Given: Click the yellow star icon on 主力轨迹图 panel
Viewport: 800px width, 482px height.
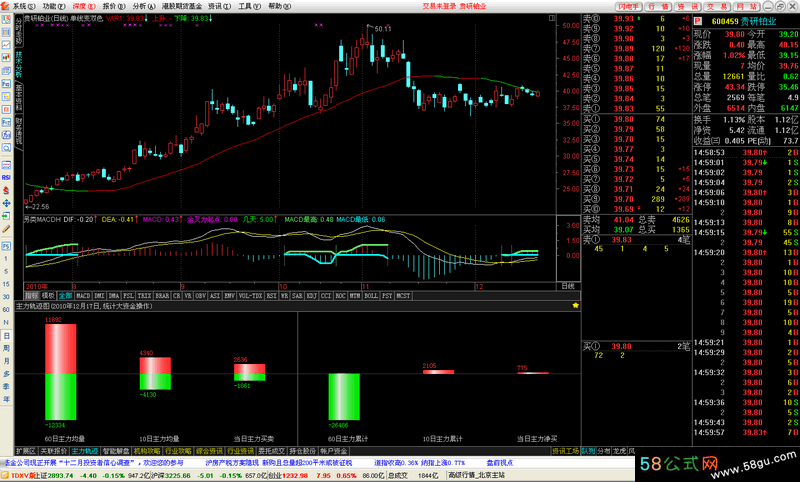Looking at the screenshot, I should (576, 306).
